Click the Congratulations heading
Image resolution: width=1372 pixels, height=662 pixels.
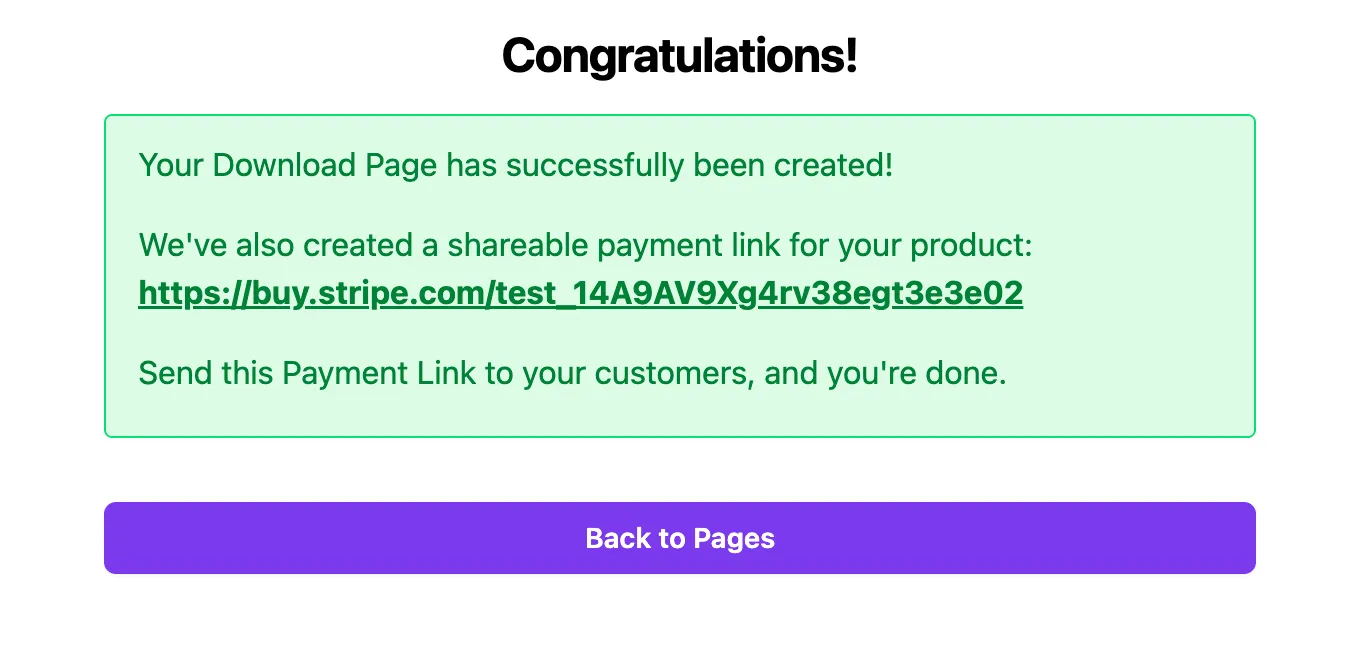679,57
